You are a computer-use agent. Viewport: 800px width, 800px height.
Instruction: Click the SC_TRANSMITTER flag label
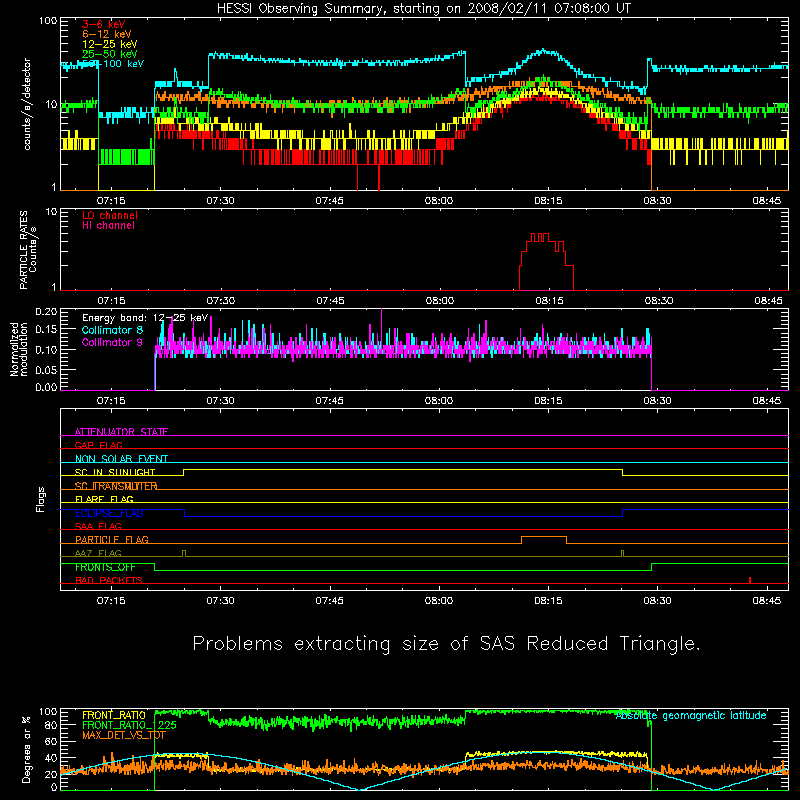click(116, 486)
